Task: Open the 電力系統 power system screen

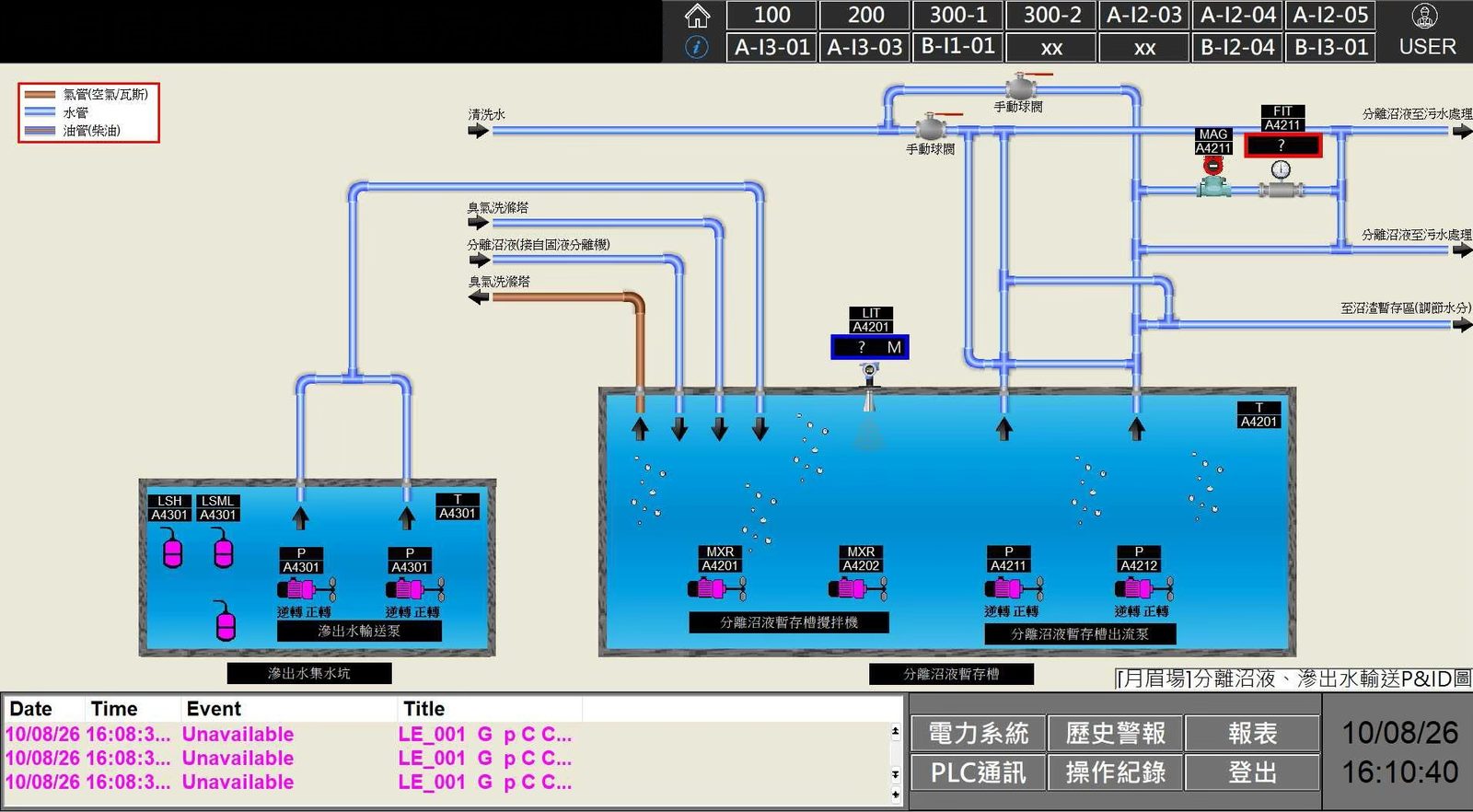Action: pos(978,734)
